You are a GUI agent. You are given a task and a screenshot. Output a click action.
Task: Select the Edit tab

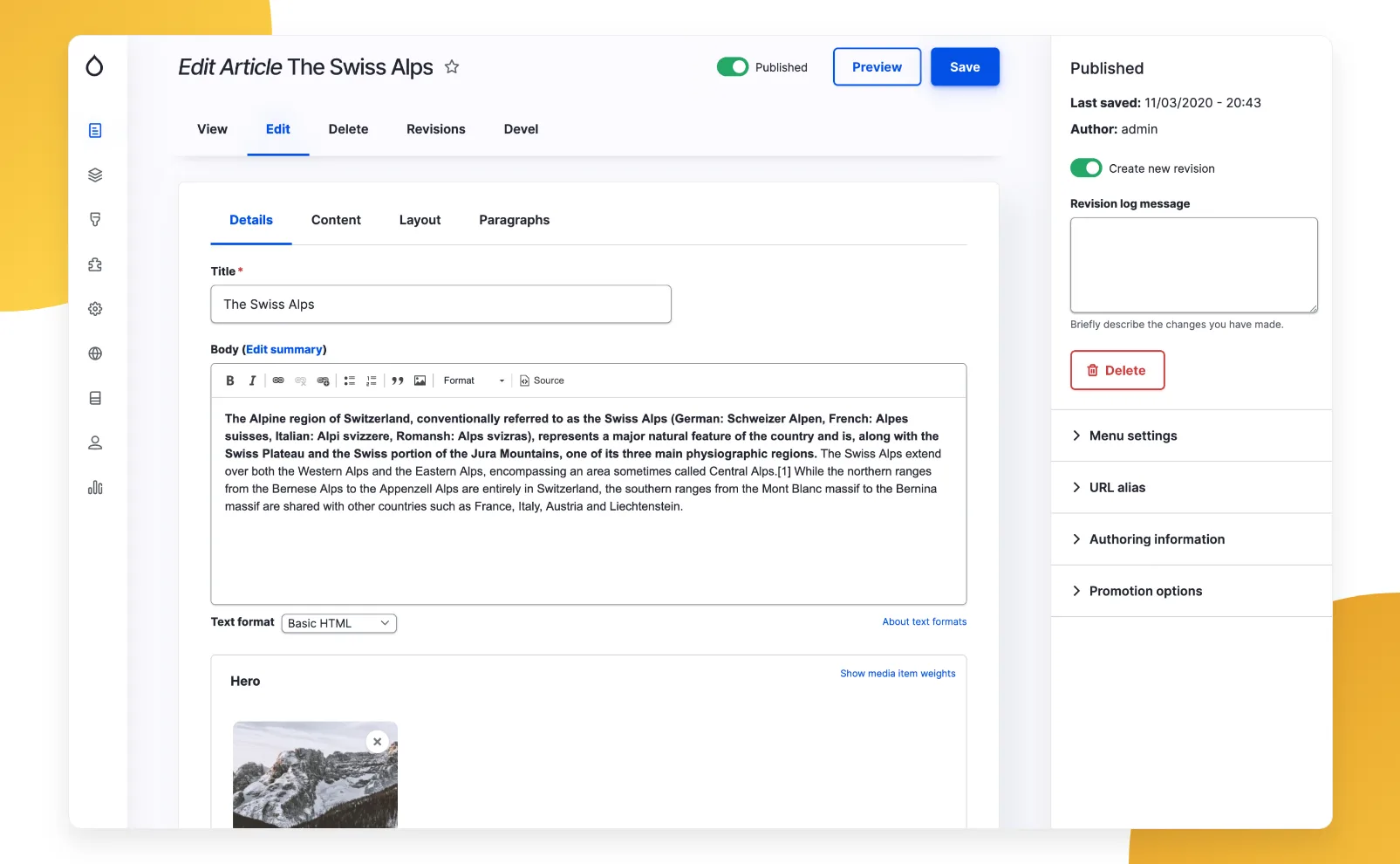278,129
